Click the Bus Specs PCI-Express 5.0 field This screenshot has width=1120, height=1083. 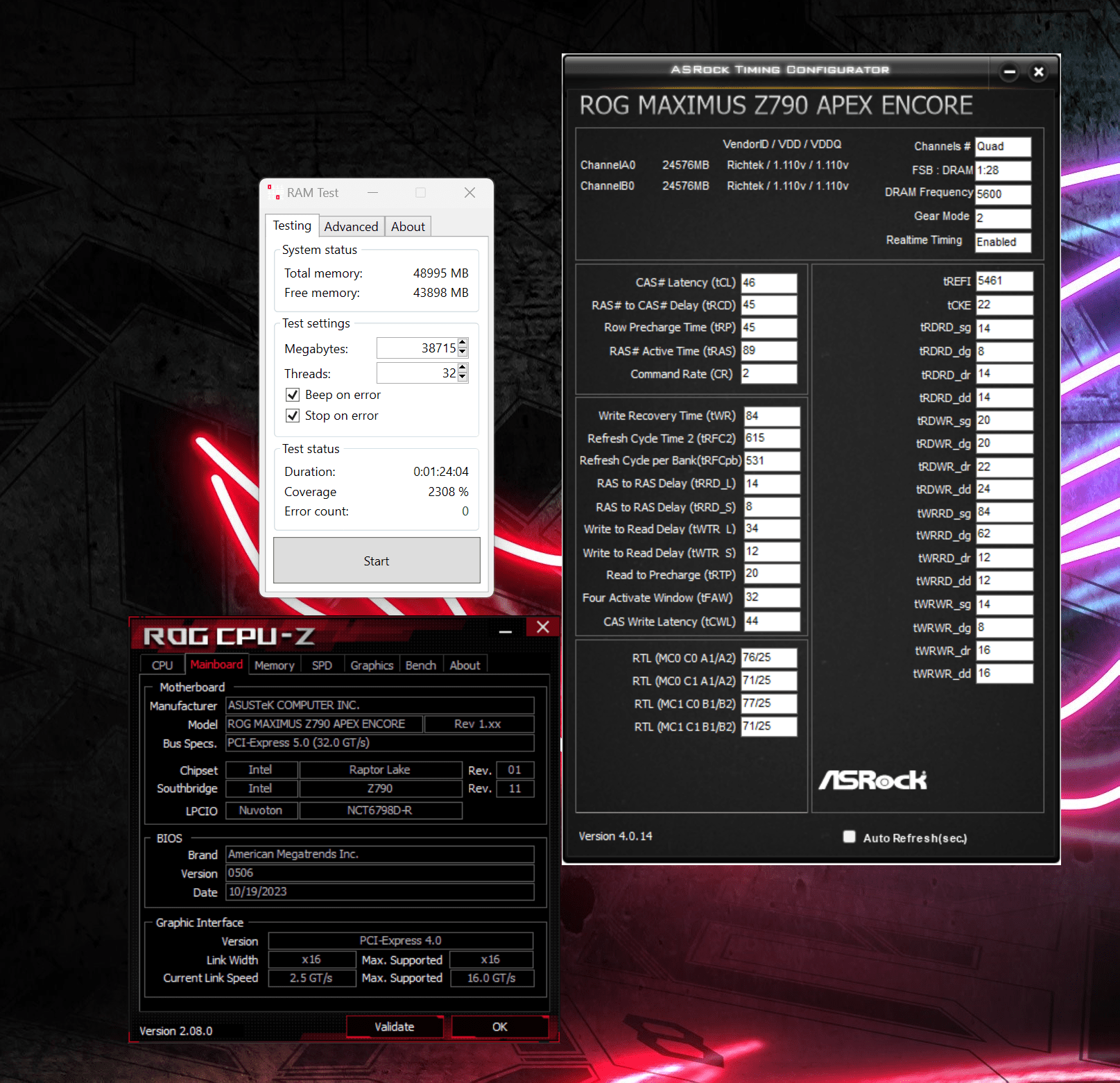(x=380, y=743)
